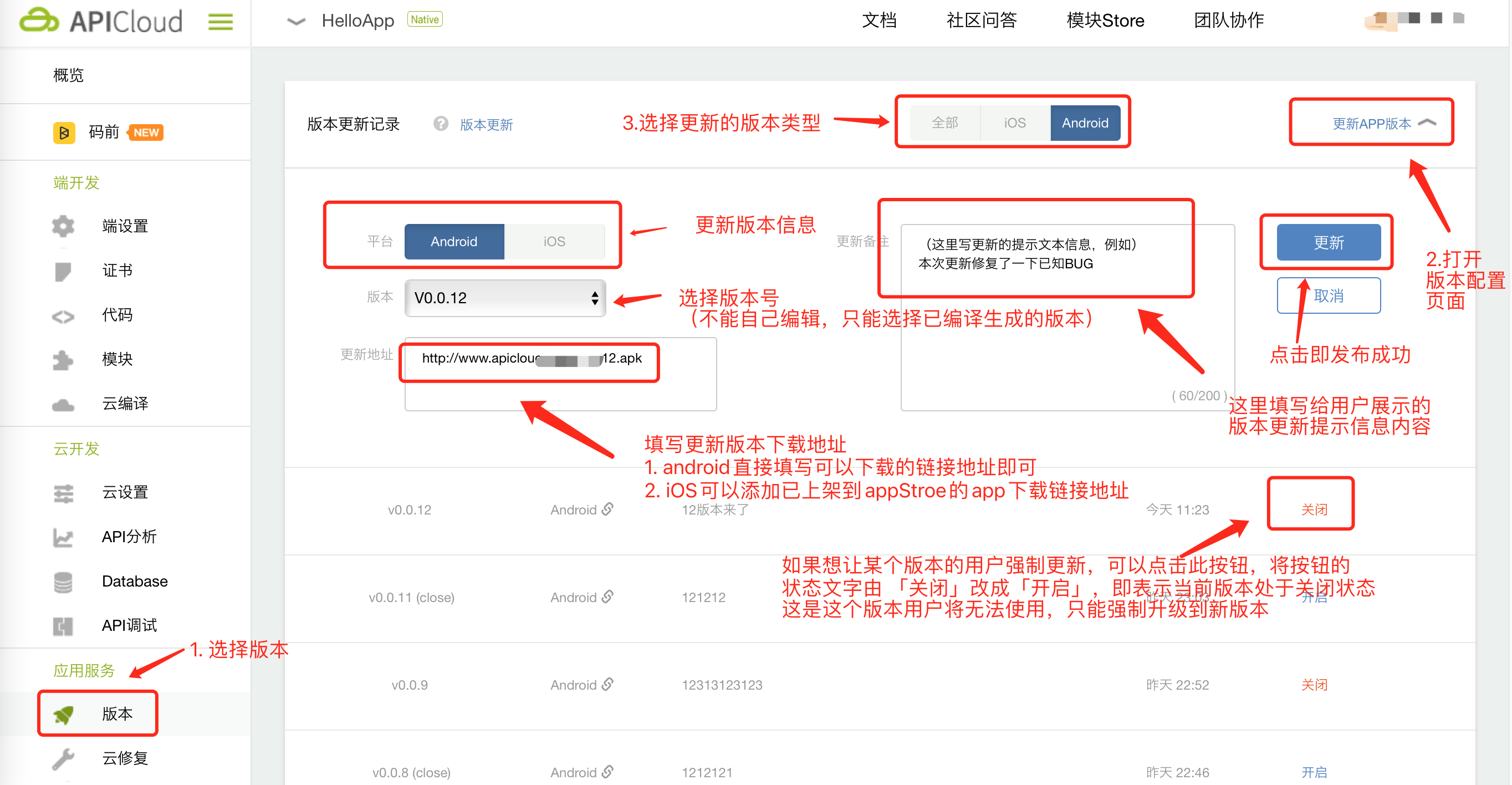Open the V0.0.12 version dropdown

(x=505, y=298)
